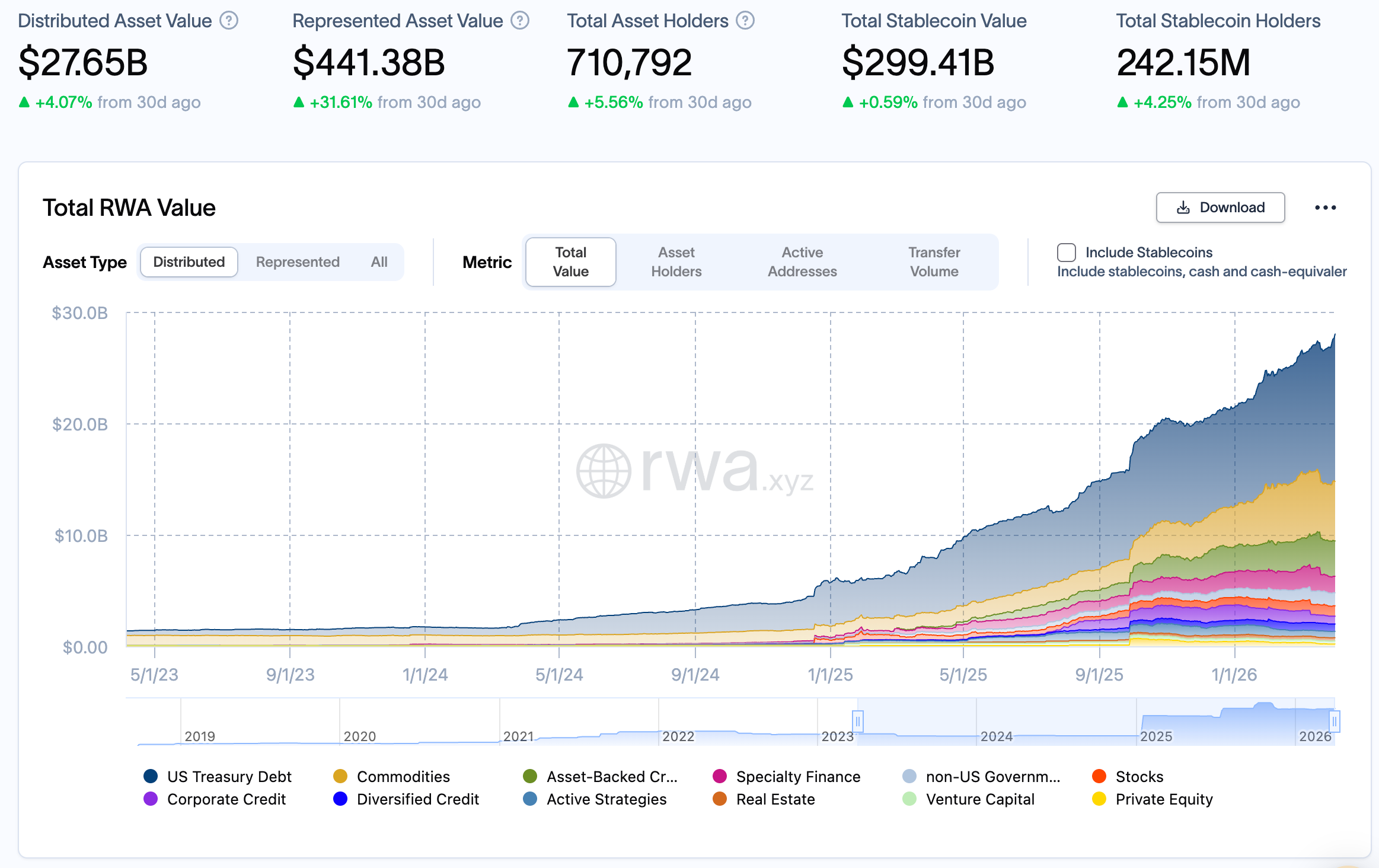Switch metric to Asset Holders

(676, 262)
